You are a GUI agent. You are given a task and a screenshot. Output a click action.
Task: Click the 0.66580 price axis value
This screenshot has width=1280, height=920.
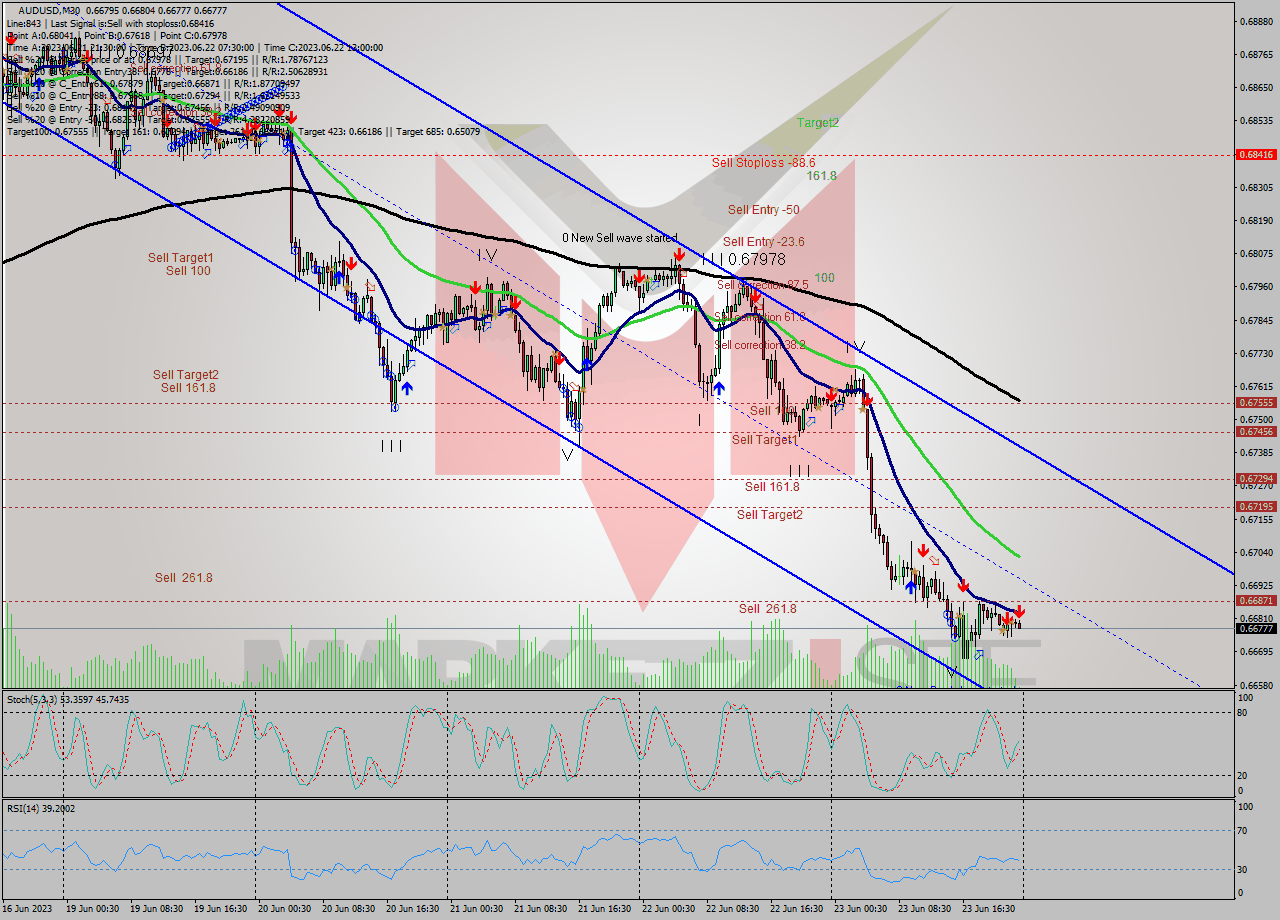(1257, 686)
